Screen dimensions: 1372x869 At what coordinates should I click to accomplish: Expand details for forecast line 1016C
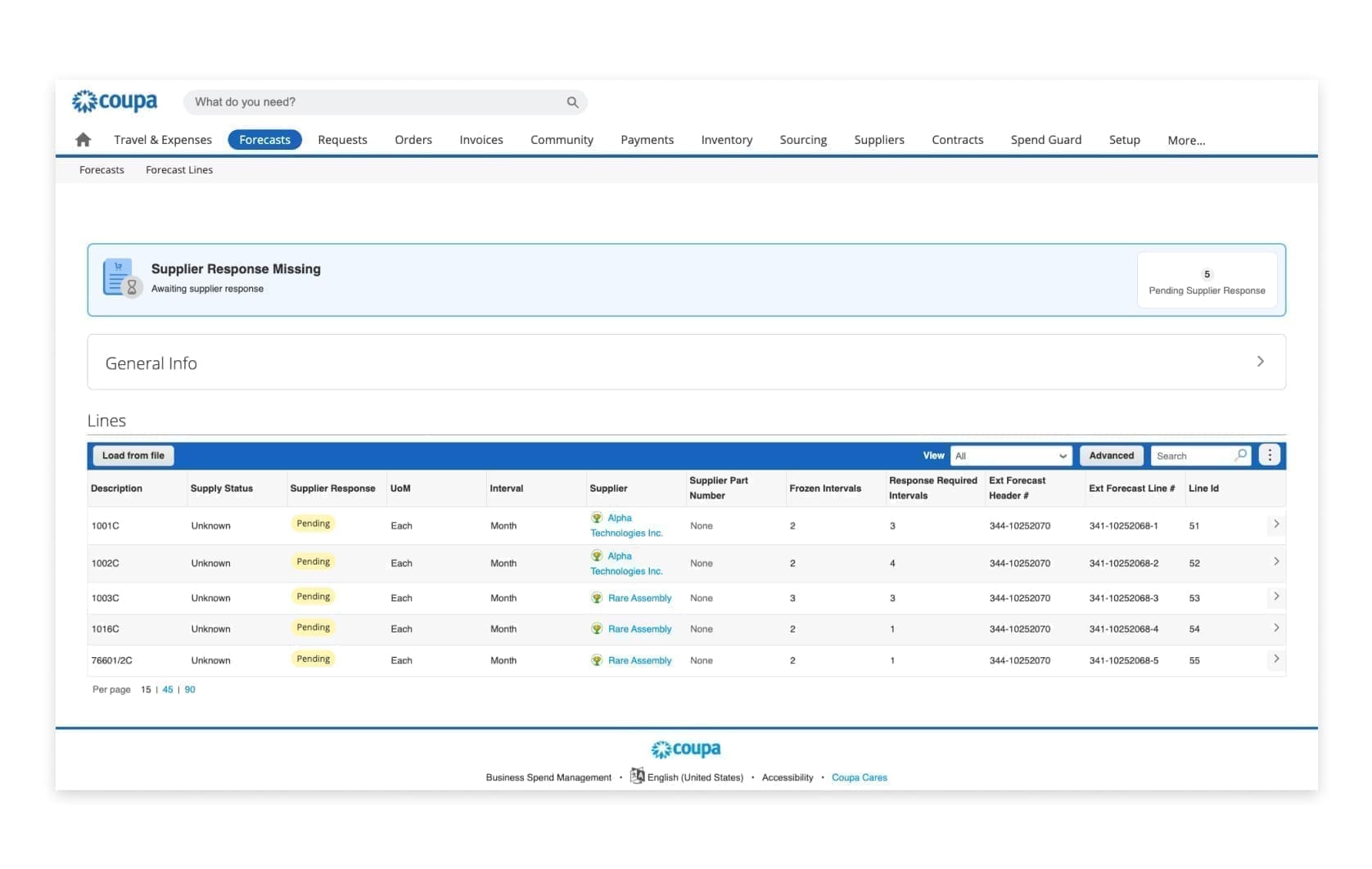click(1276, 628)
